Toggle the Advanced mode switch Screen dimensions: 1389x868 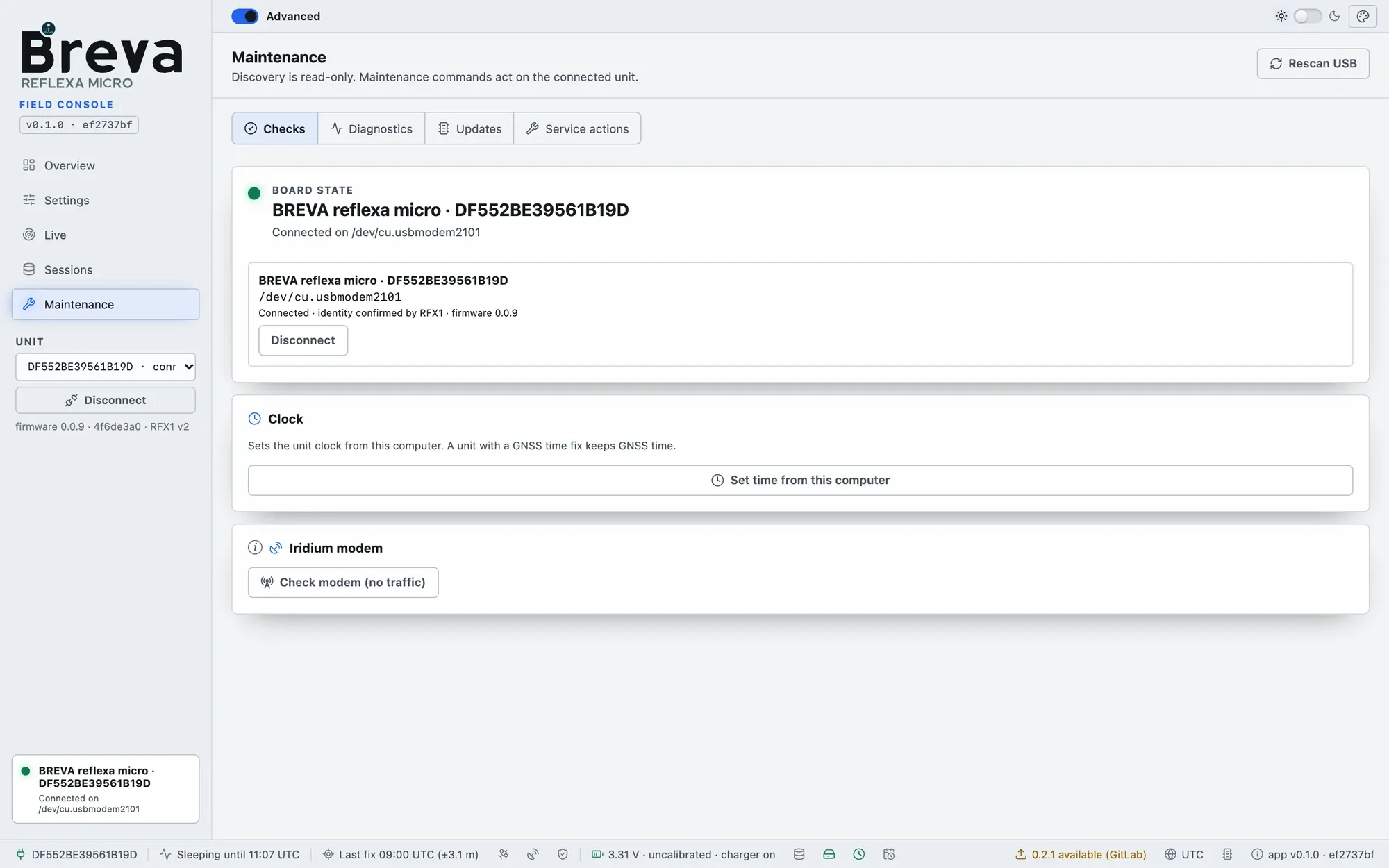pos(244,16)
